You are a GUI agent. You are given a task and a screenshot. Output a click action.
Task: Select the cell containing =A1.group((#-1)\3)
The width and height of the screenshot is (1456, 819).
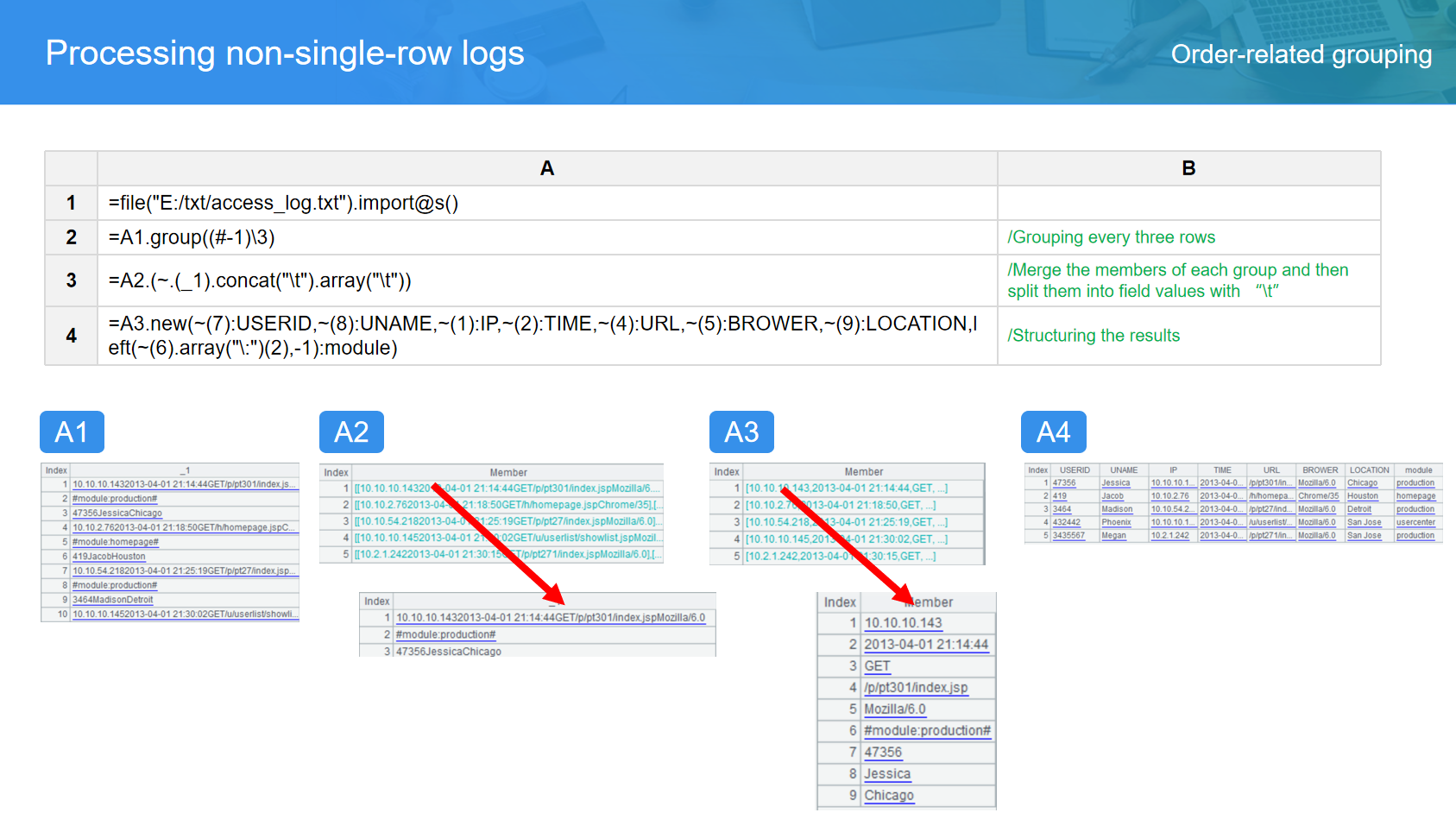pyautogui.click(x=546, y=237)
